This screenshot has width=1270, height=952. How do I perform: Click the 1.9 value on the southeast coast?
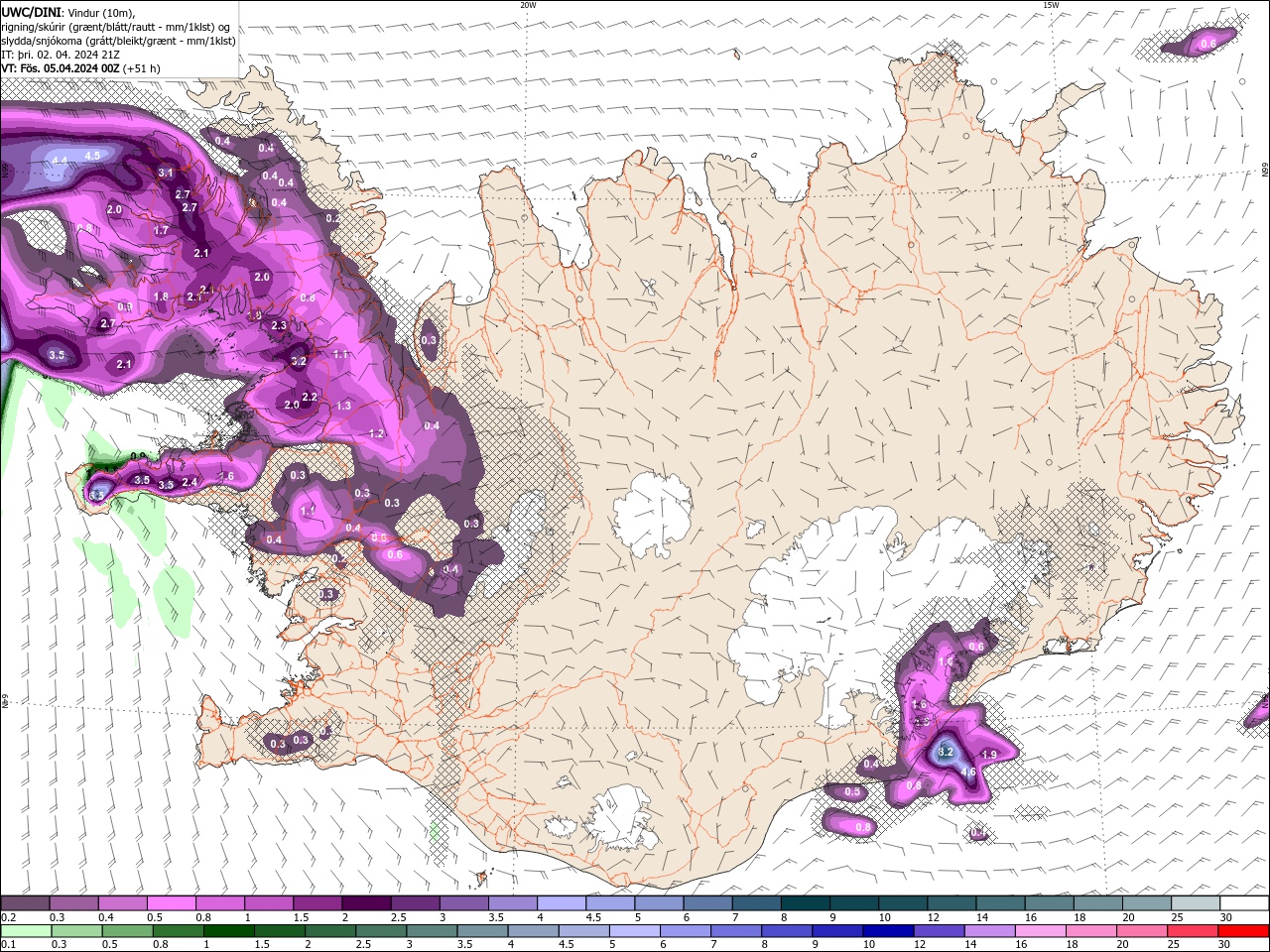[x=988, y=755]
